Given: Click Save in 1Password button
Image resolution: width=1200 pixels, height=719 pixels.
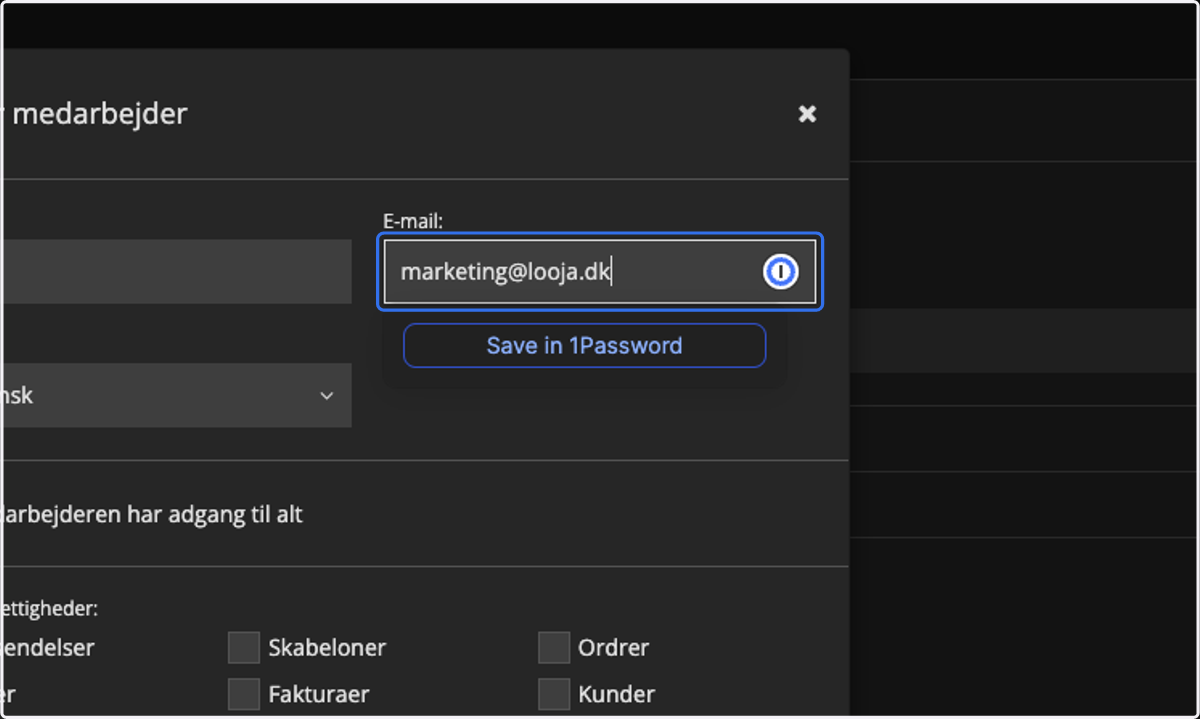Looking at the screenshot, I should pos(585,345).
